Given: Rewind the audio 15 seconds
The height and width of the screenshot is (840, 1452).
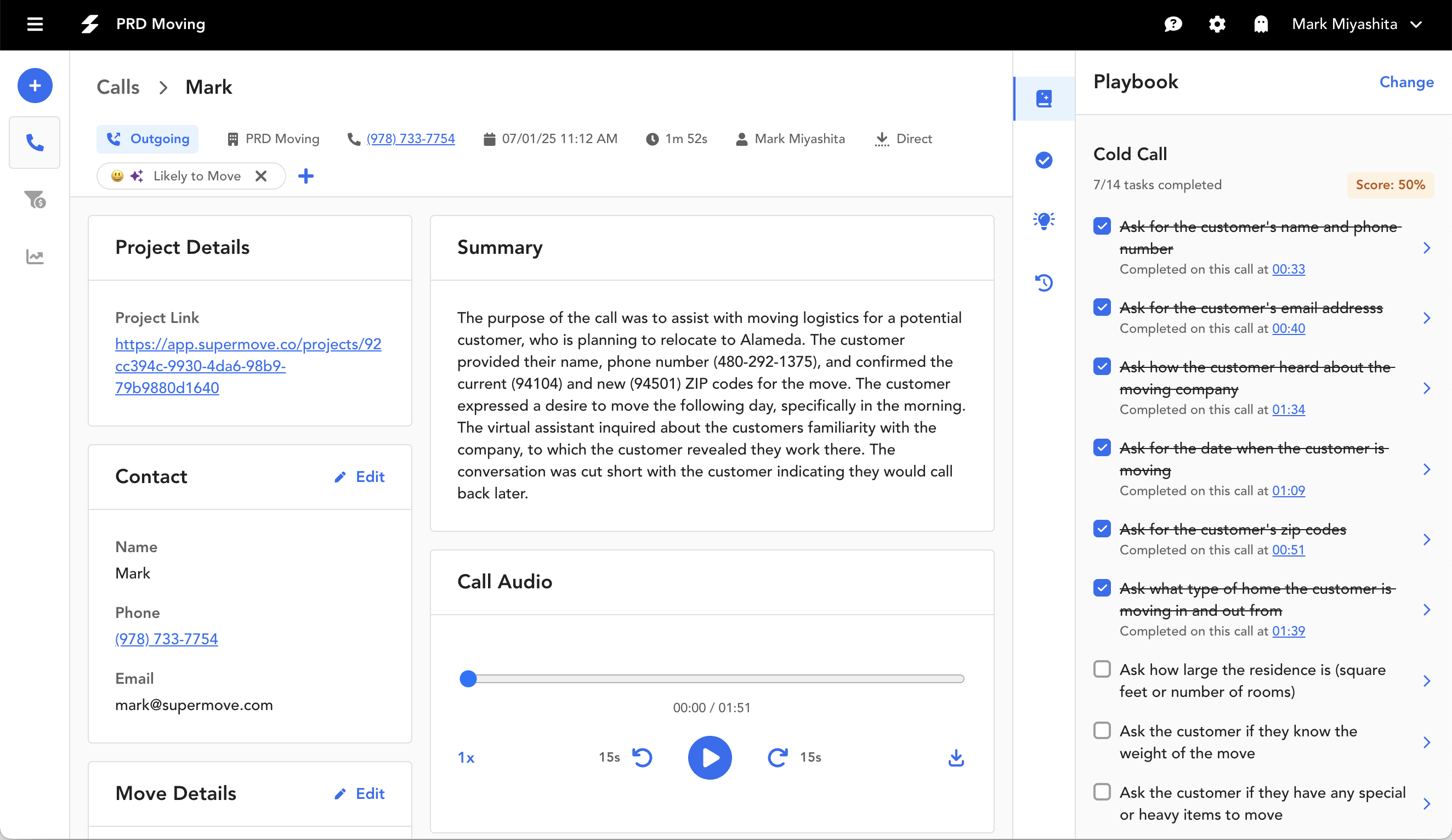Looking at the screenshot, I should [x=642, y=758].
